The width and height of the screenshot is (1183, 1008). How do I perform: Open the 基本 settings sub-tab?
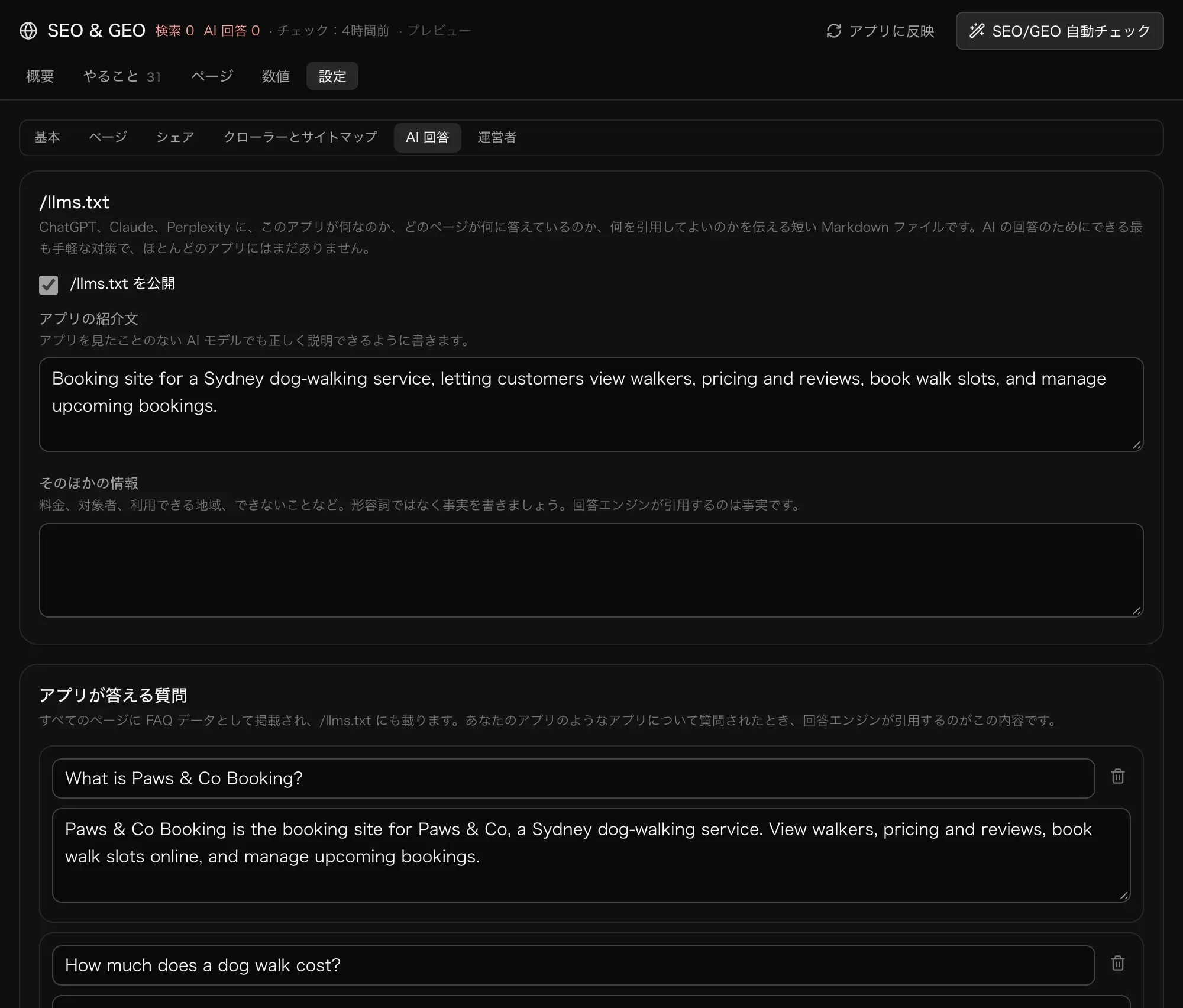point(47,137)
